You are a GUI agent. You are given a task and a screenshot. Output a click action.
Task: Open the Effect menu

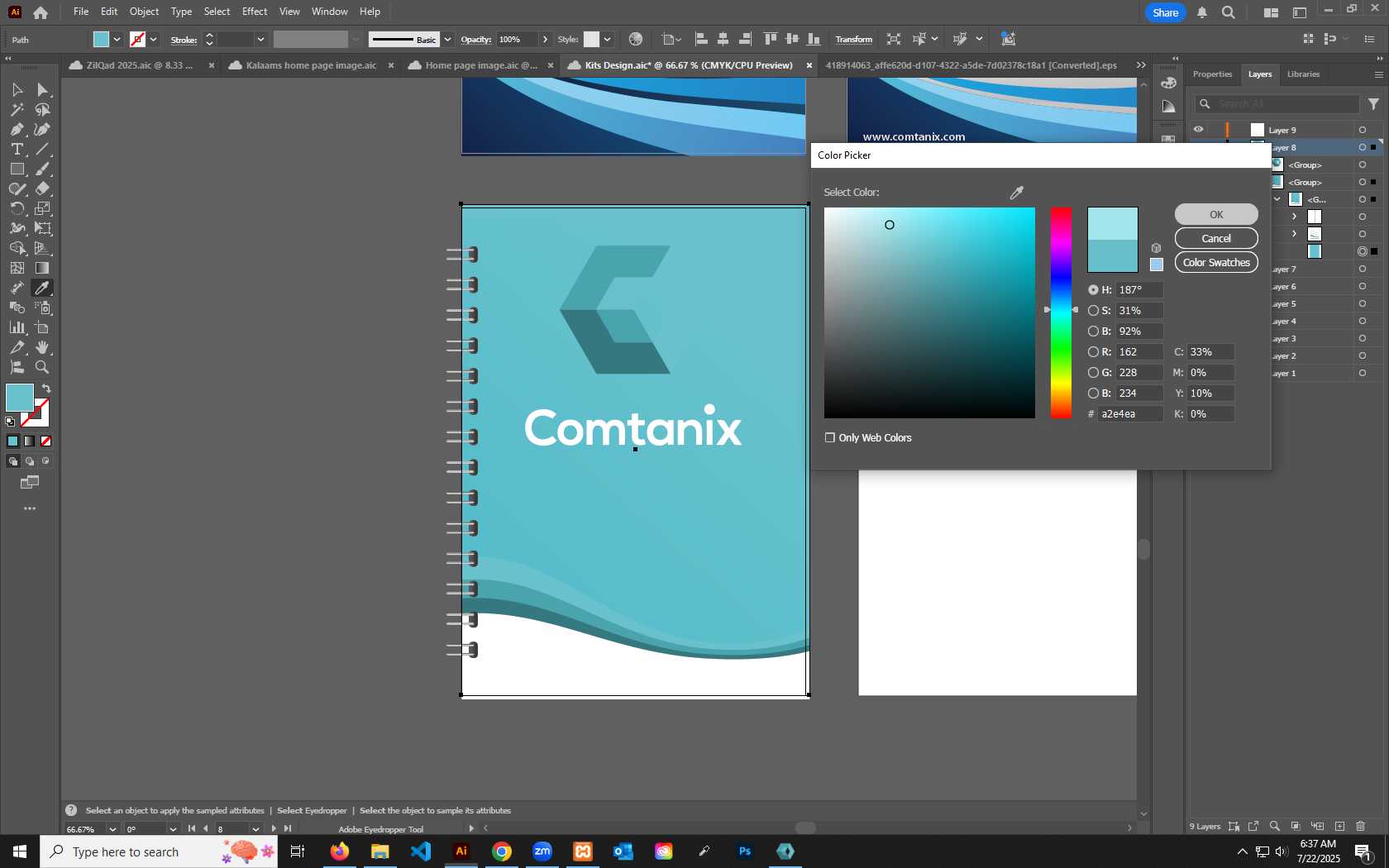[x=255, y=12]
